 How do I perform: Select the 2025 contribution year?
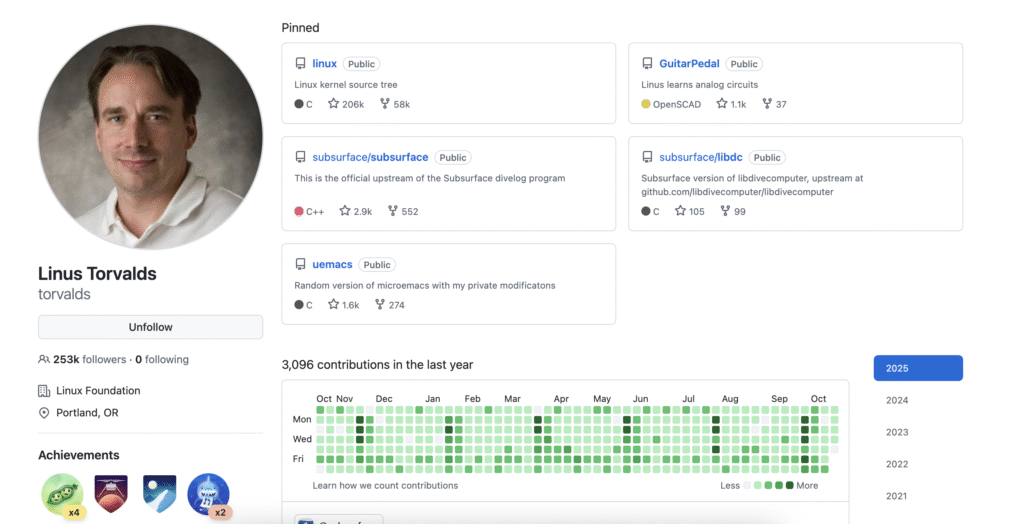917,368
